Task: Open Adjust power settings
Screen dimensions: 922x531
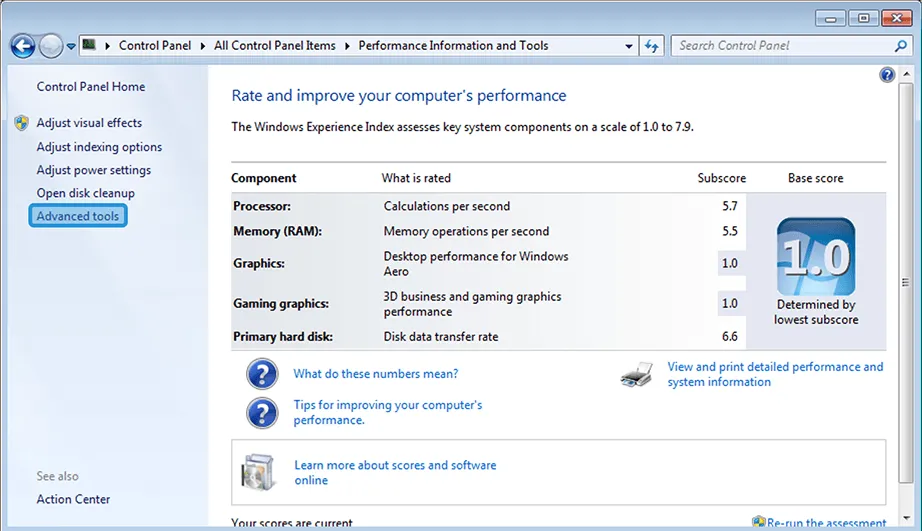Action: [x=93, y=170]
